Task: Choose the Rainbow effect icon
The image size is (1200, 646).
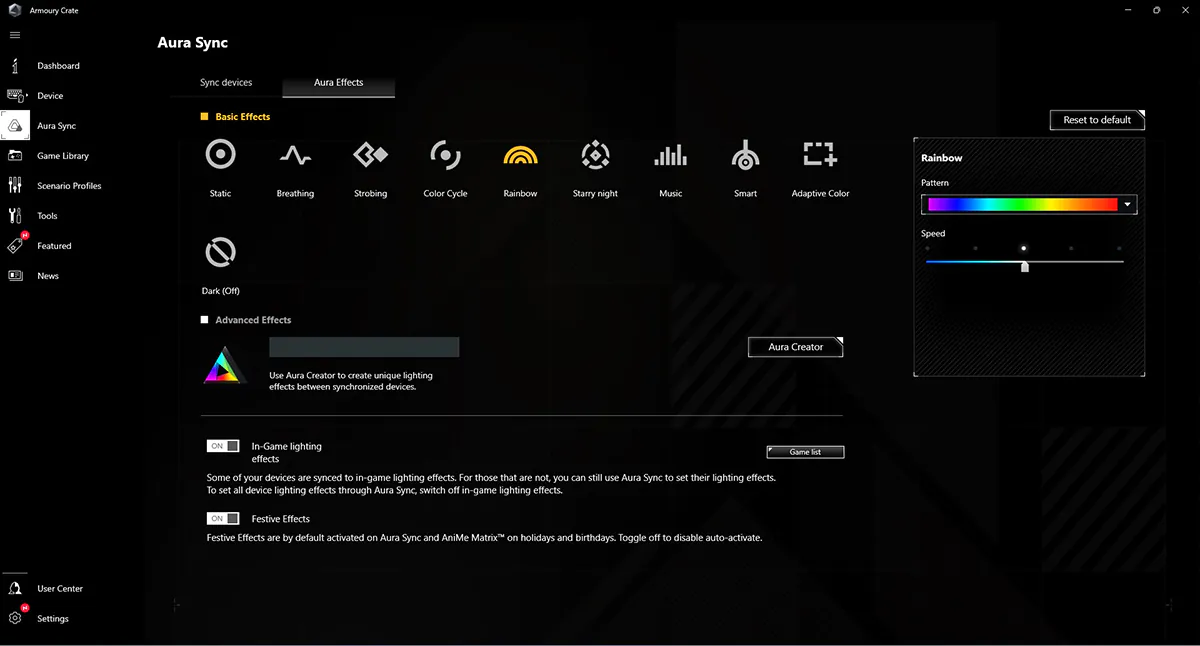Action: tap(520, 155)
